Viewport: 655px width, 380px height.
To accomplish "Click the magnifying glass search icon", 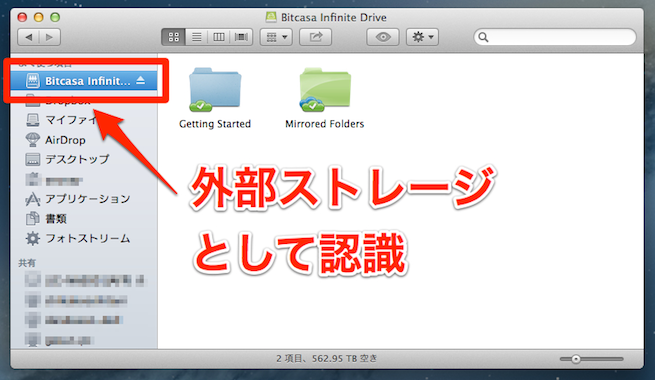I will pos(483,37).
